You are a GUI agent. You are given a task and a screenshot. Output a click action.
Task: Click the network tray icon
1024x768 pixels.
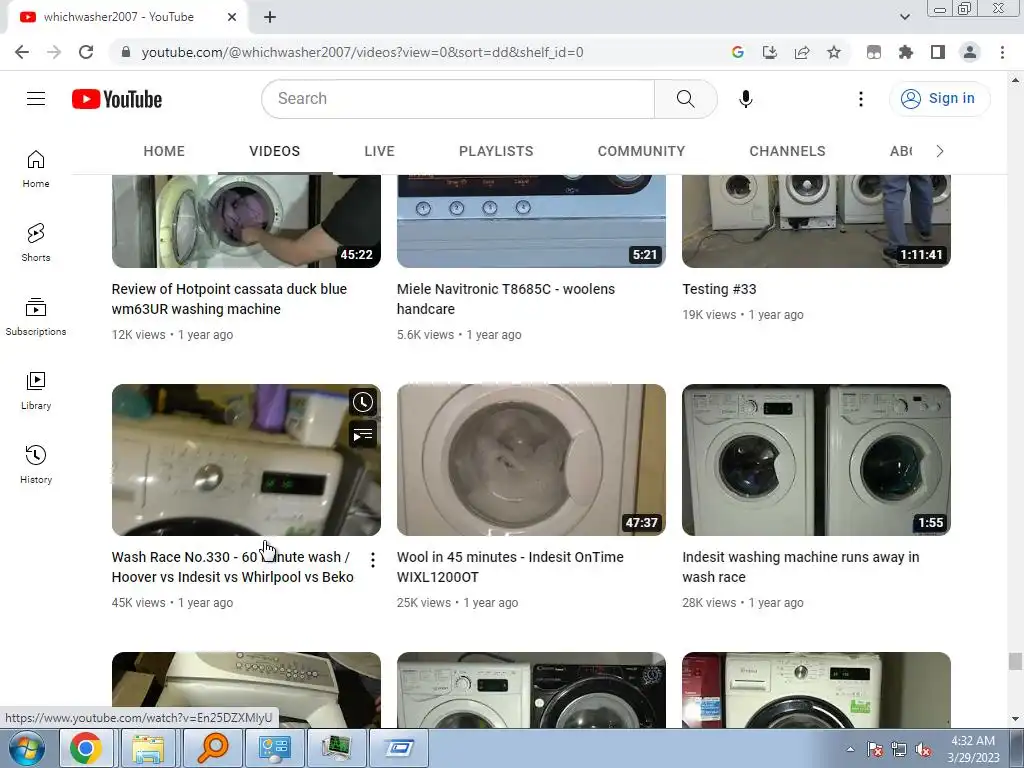pos(899,749)
